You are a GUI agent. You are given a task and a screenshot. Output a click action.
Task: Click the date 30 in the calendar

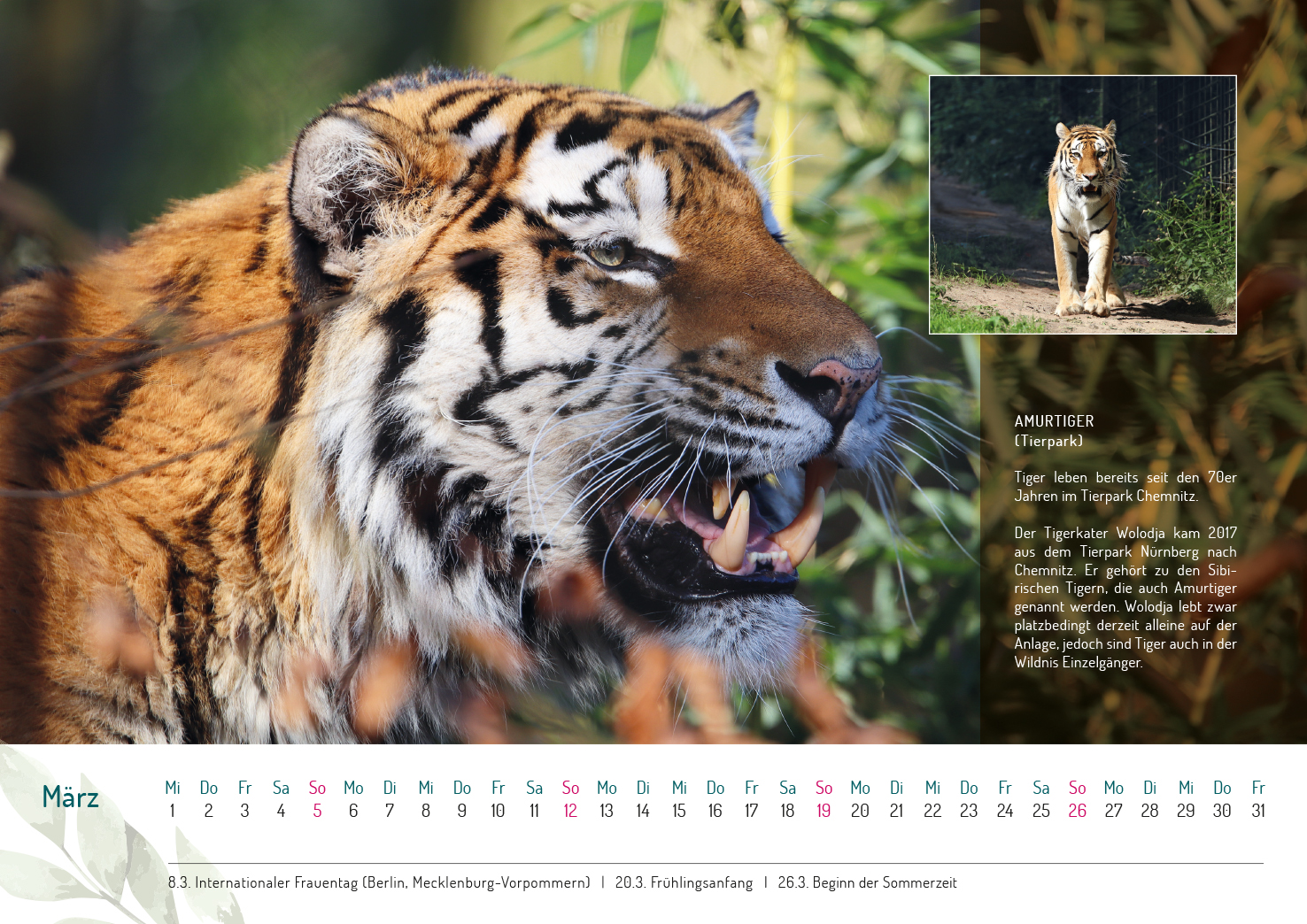tap(1222, 811)
